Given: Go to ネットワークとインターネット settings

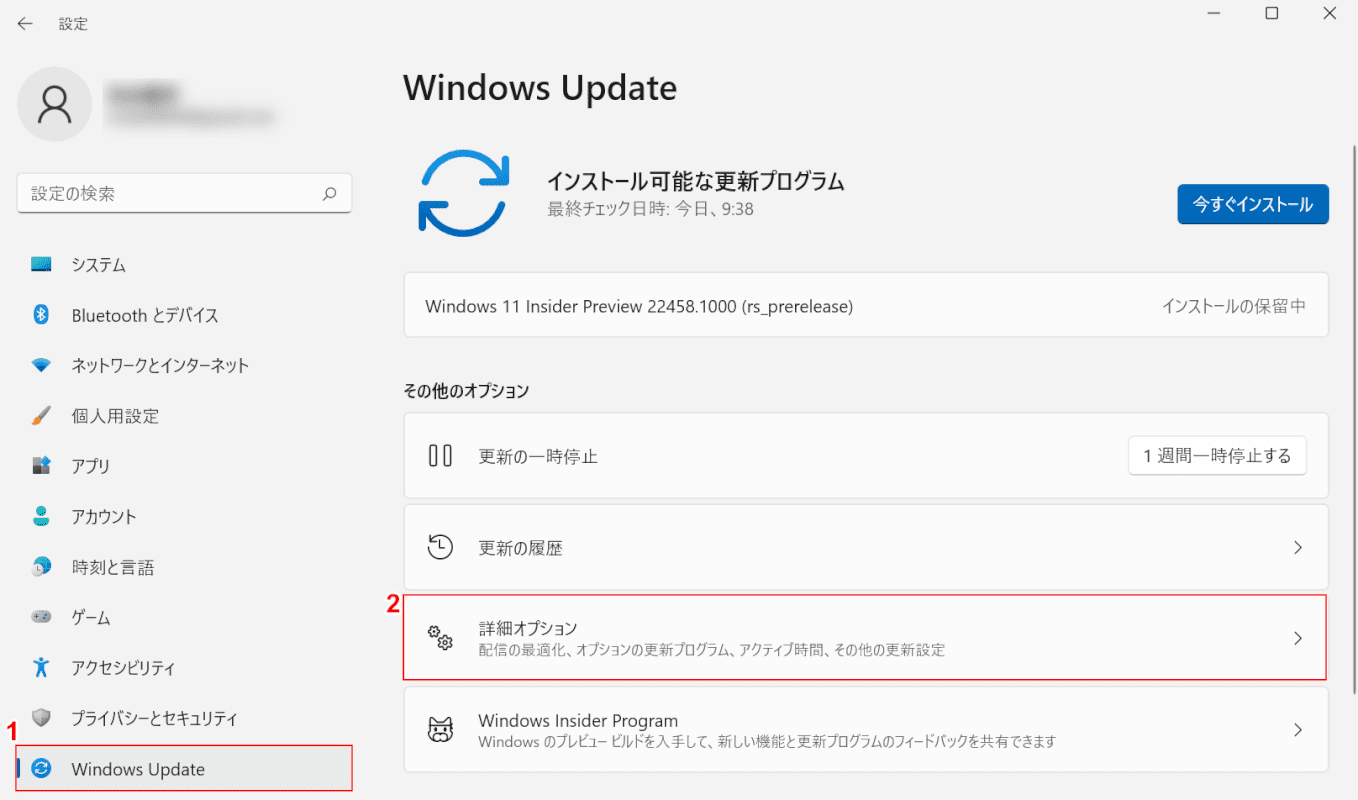Looking at the screenshot, I should 184,366.
